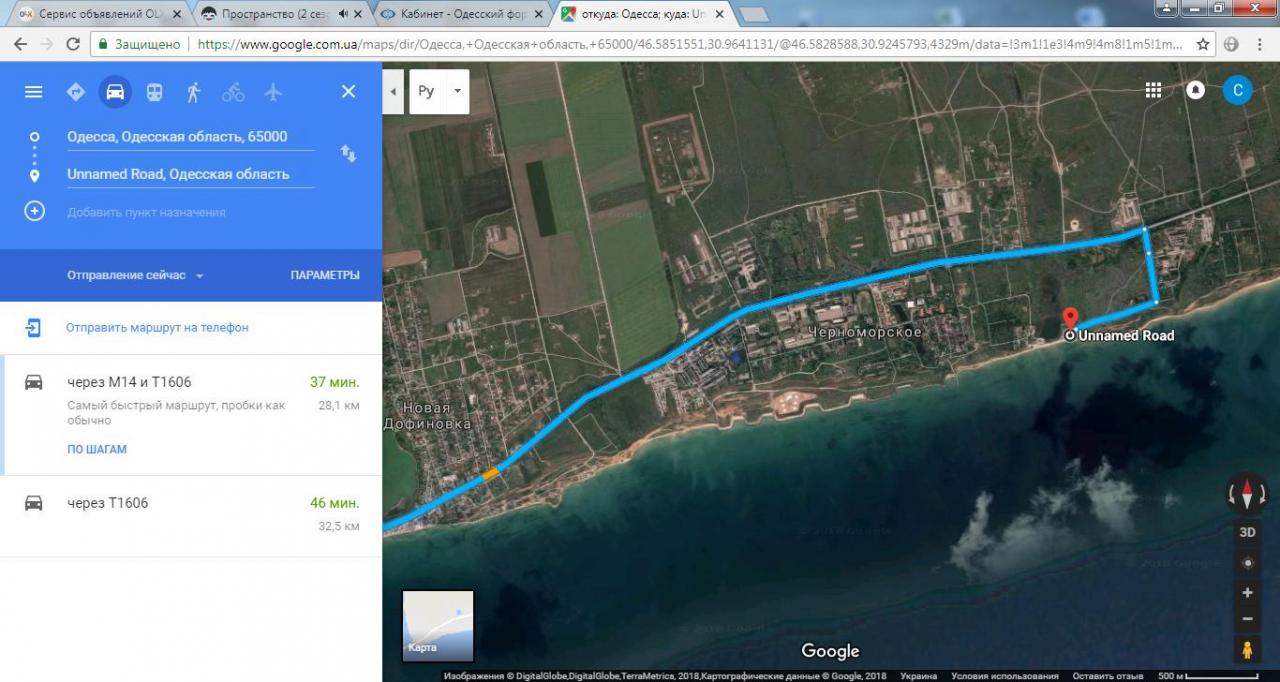Activate the Street View pegman
The image size is (1280, 682).
tap(1247, 650)
